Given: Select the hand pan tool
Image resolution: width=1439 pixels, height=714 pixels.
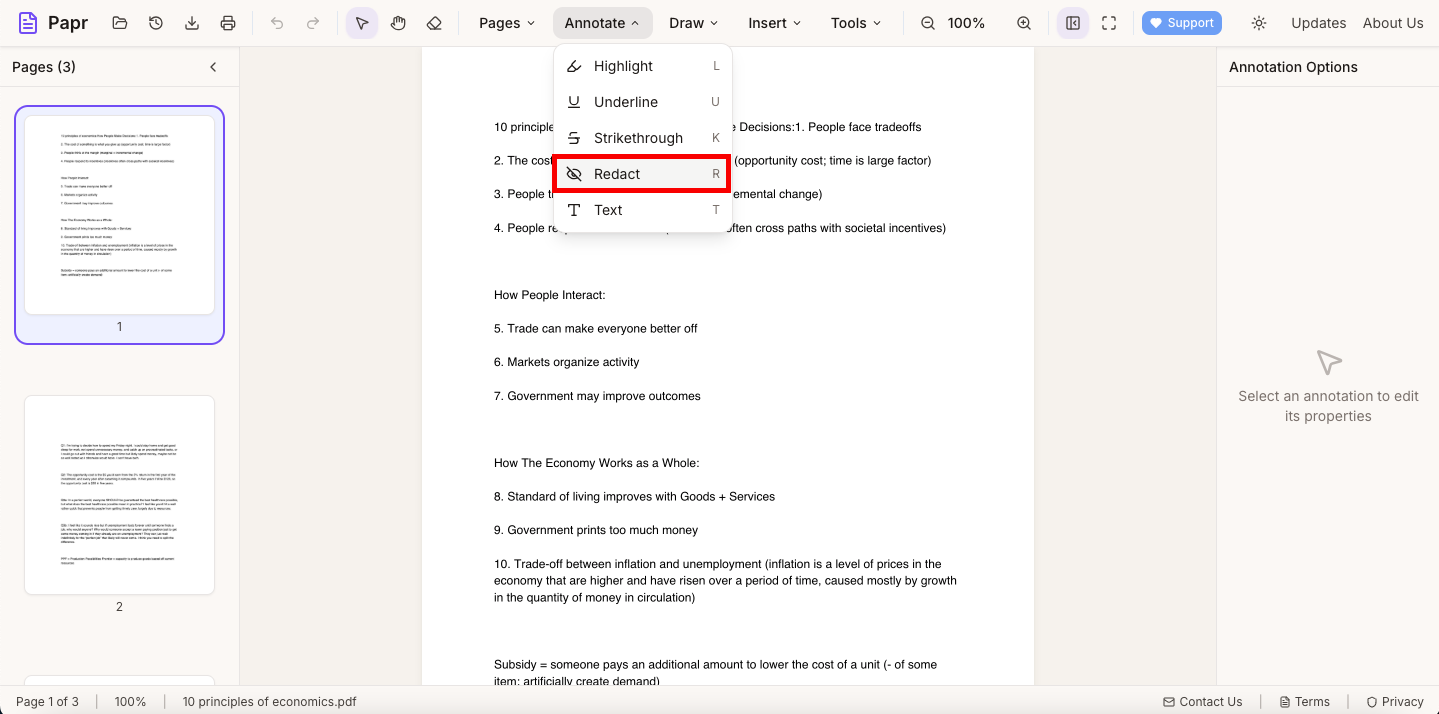Looking at the screenshot, I should (398, 22).
